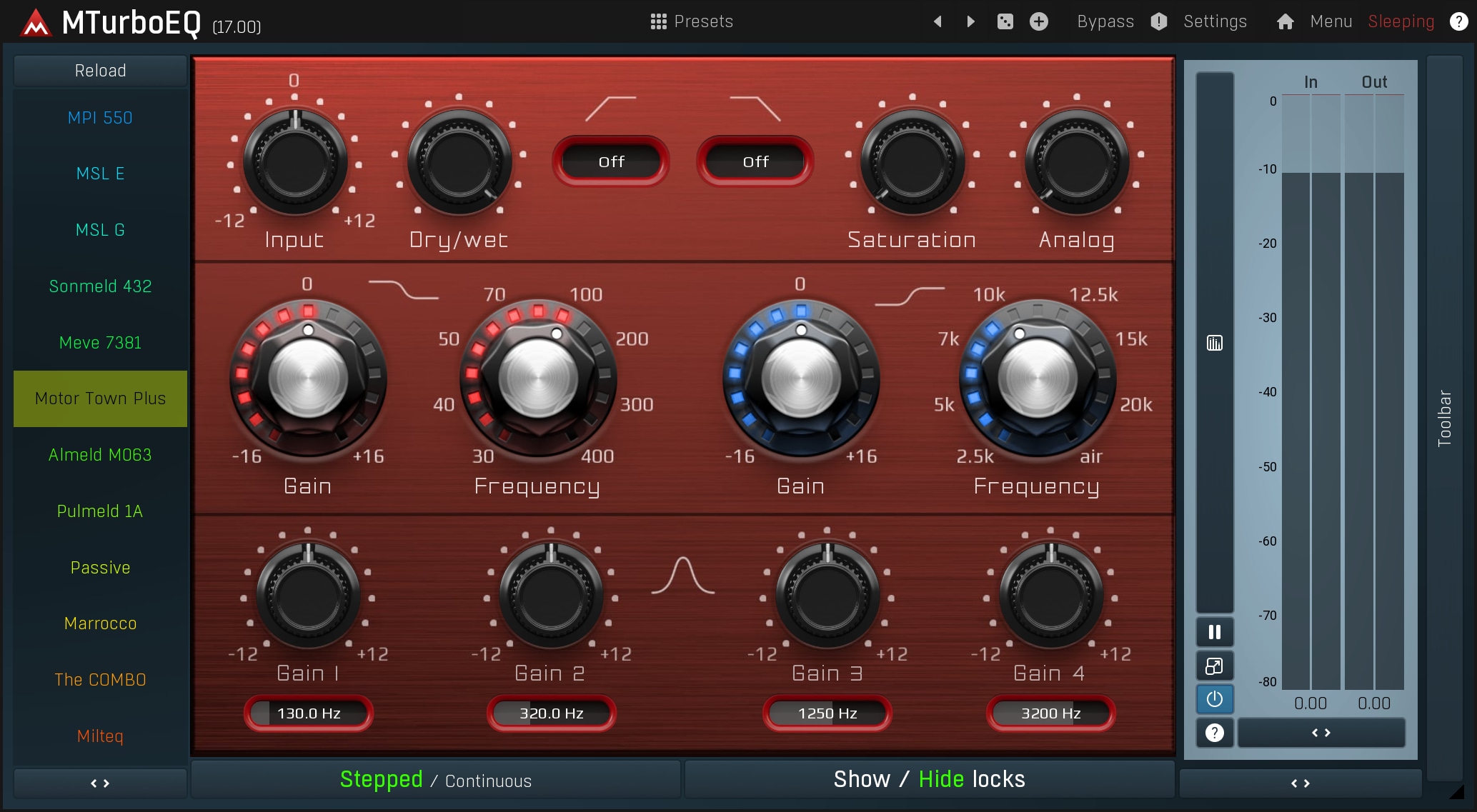Expand the meter panel width arrows
Screen dimensions: 1477x812
coord(1321,733)
